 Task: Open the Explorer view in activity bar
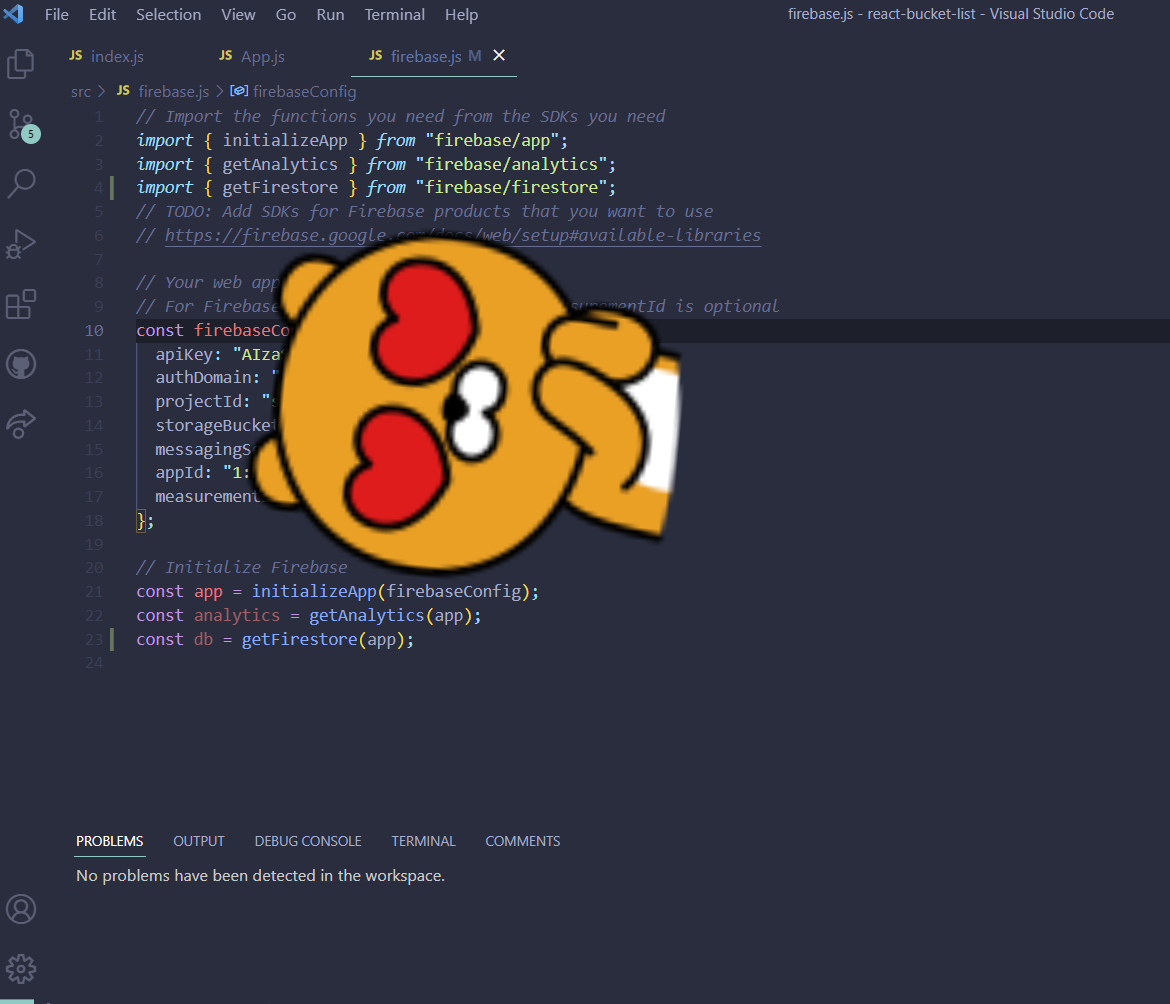(21, 63)
